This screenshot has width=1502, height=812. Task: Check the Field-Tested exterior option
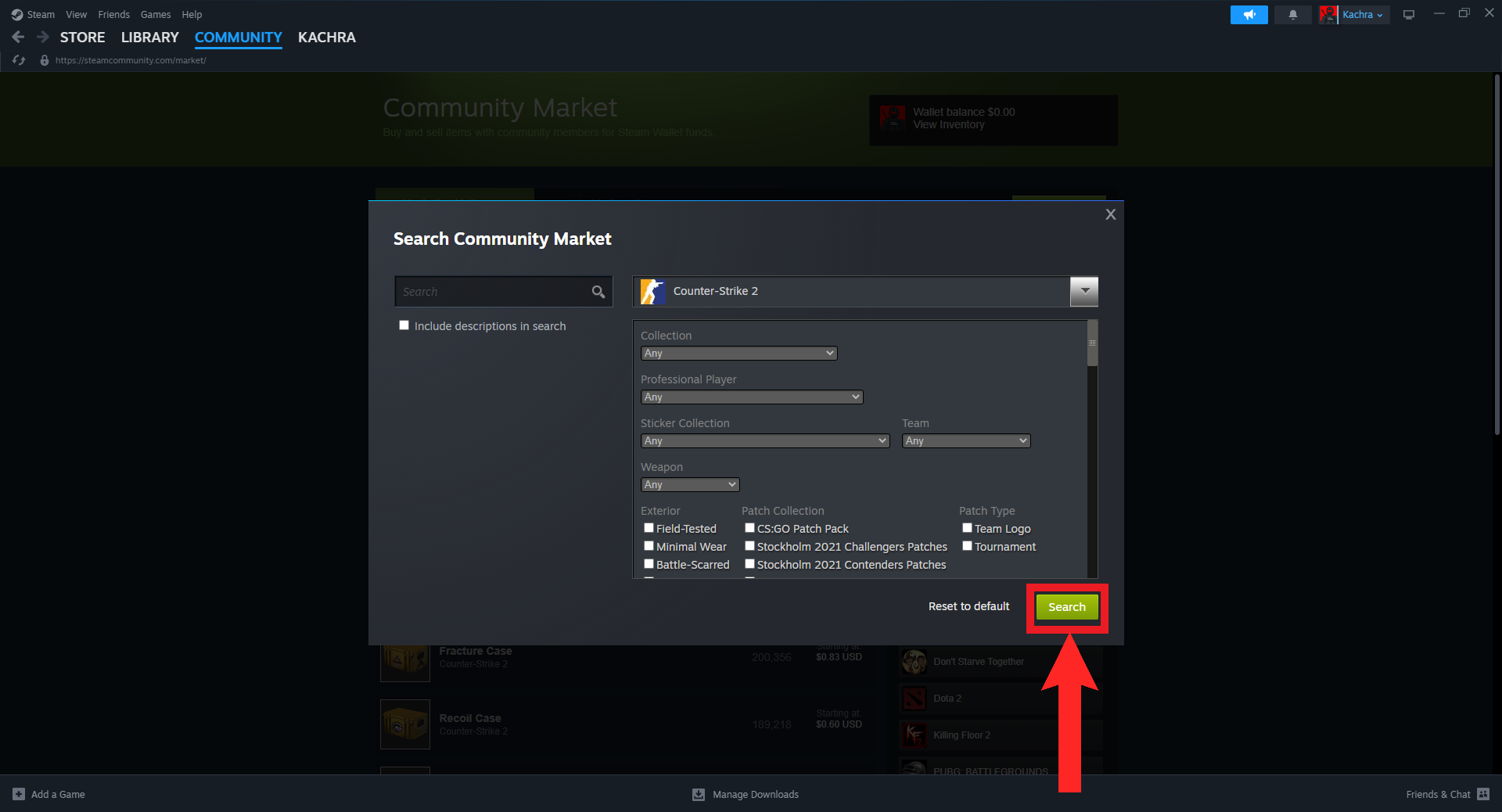point(649,528)
